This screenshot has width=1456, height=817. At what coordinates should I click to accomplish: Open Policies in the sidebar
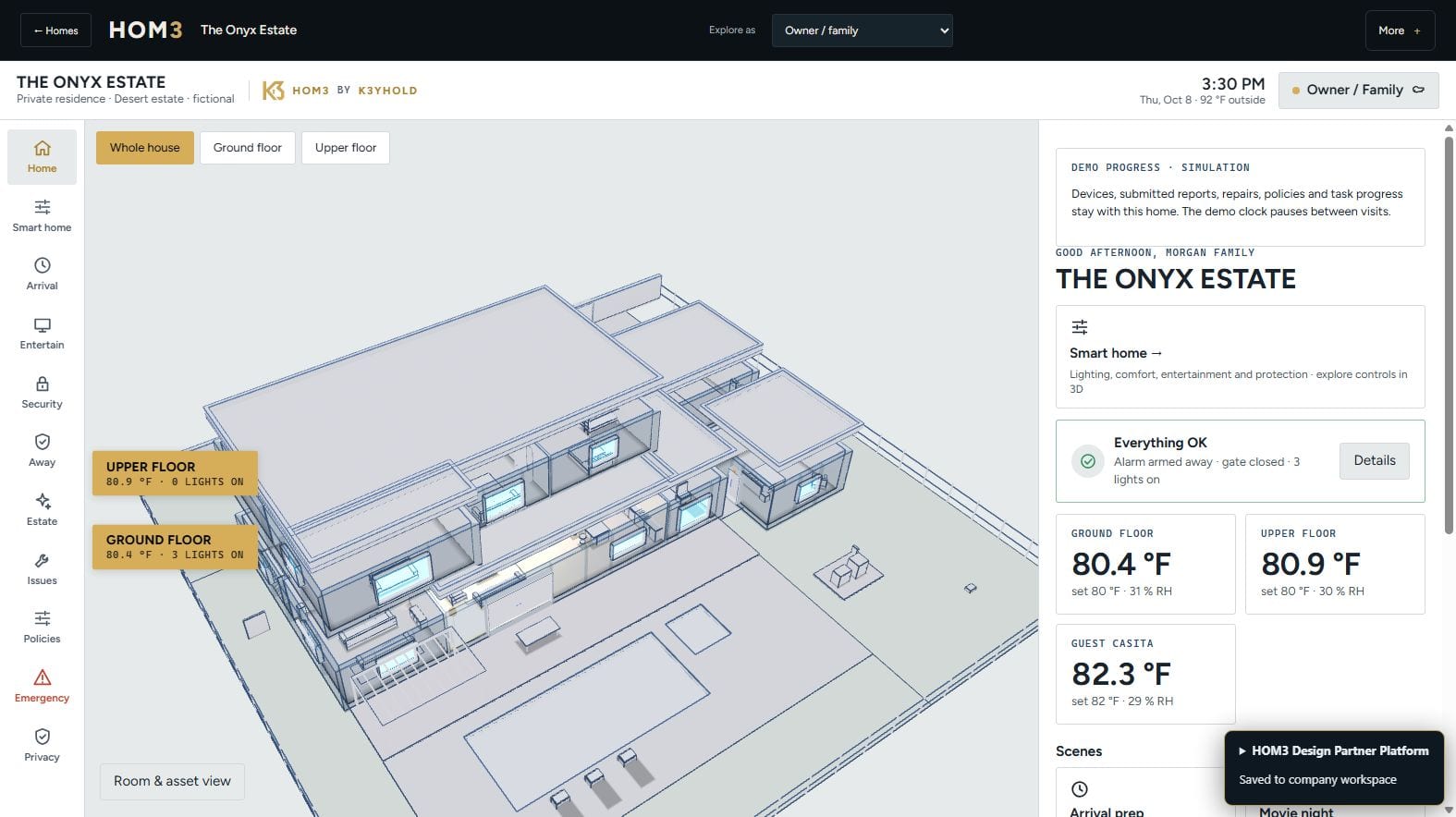[x=42, y=627]
